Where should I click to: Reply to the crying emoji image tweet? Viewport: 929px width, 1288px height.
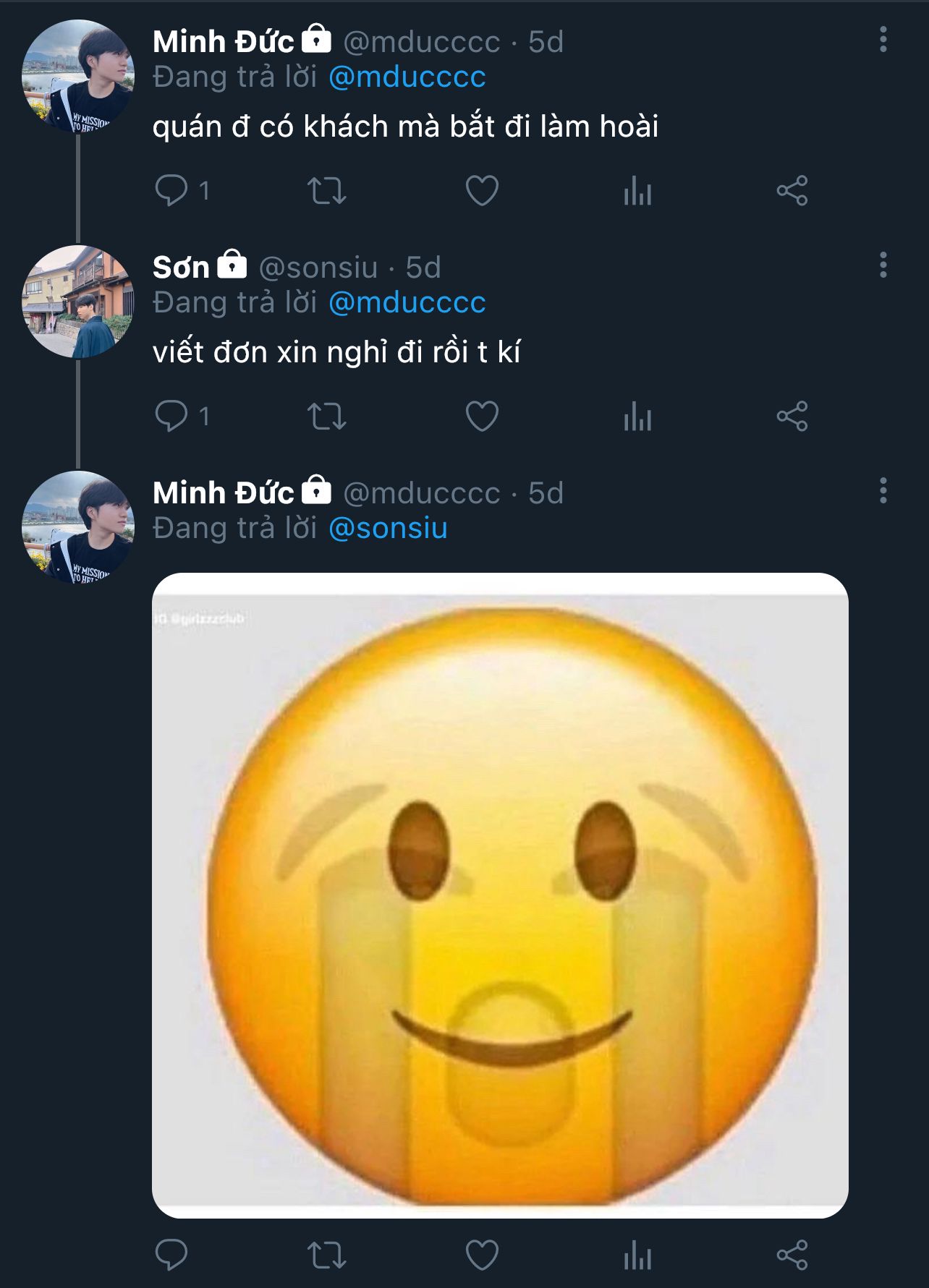pyautogui.click(x=171, y=1255)
